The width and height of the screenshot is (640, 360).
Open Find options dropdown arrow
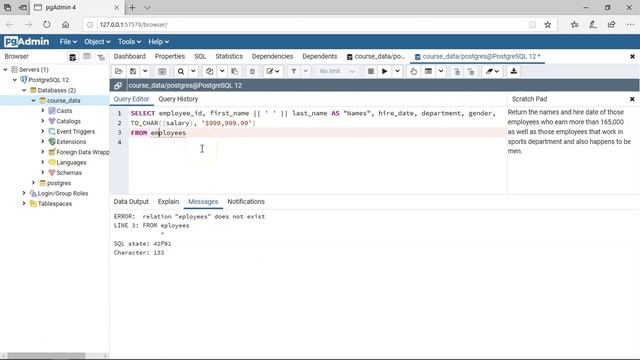pyautogui.click(x=193, y=71)
